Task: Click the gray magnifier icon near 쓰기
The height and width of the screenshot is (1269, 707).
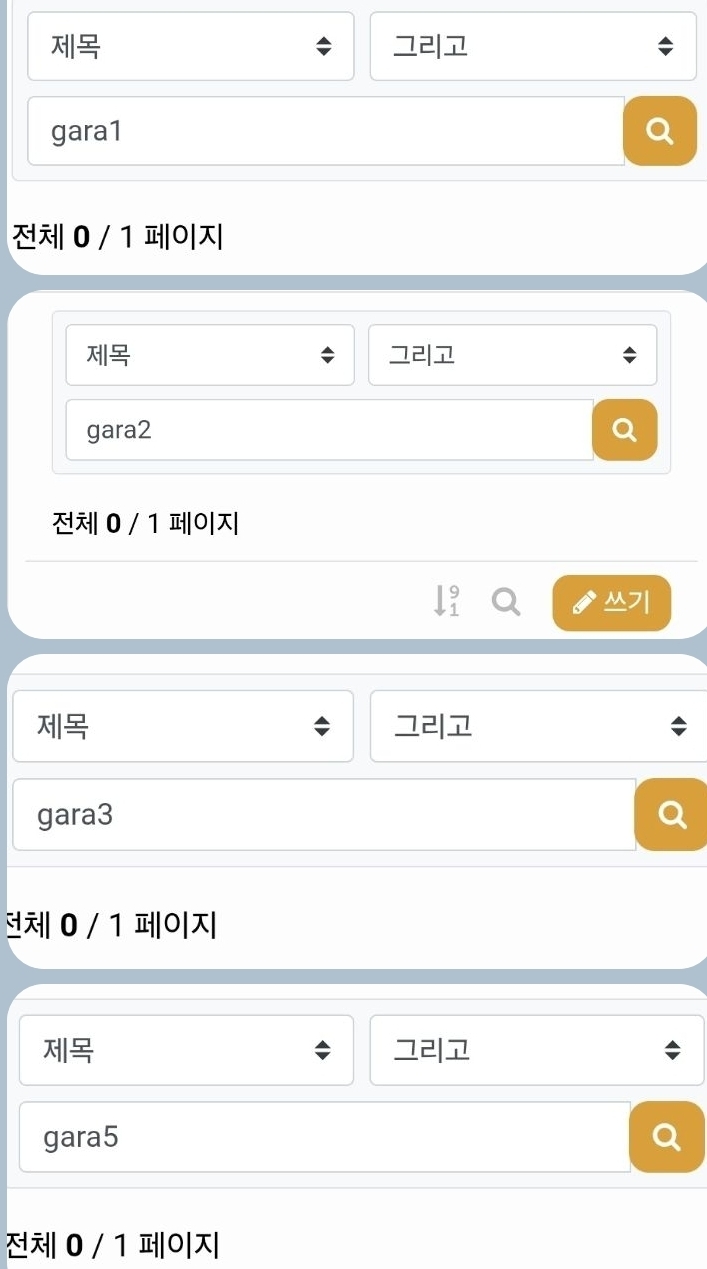Action: click(507, 602)
